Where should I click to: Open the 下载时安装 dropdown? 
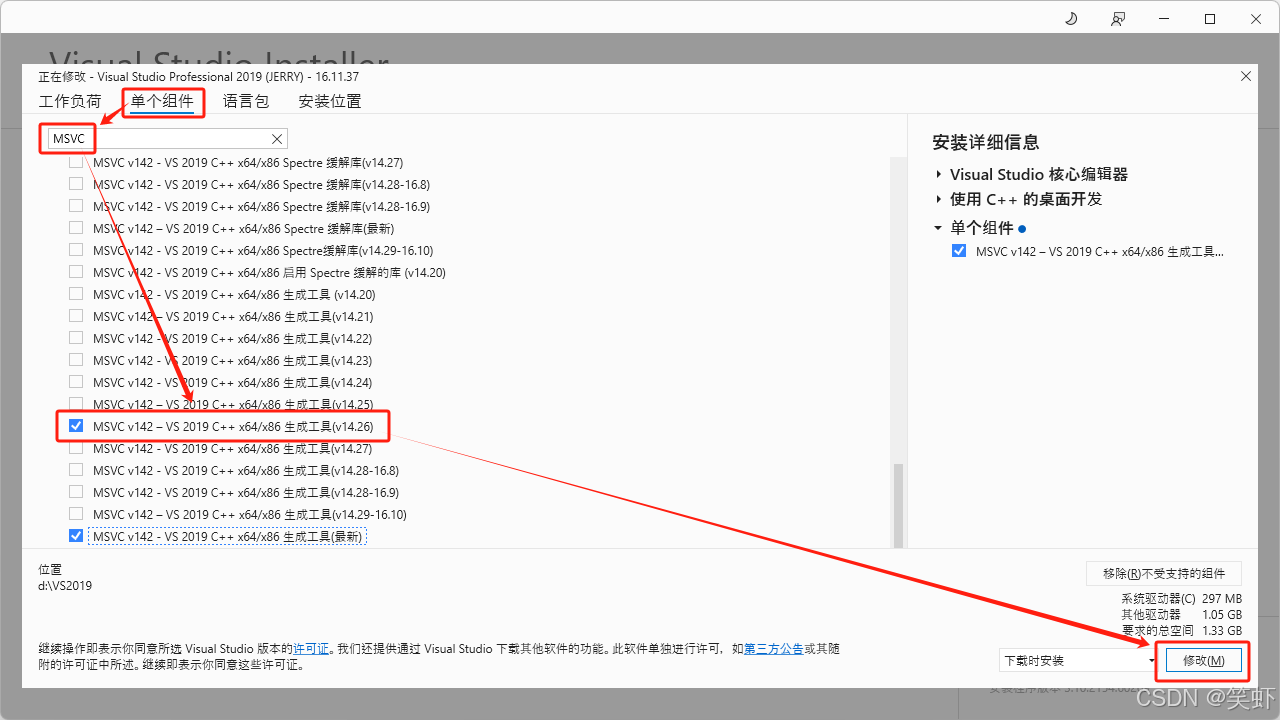(1079, 661)
